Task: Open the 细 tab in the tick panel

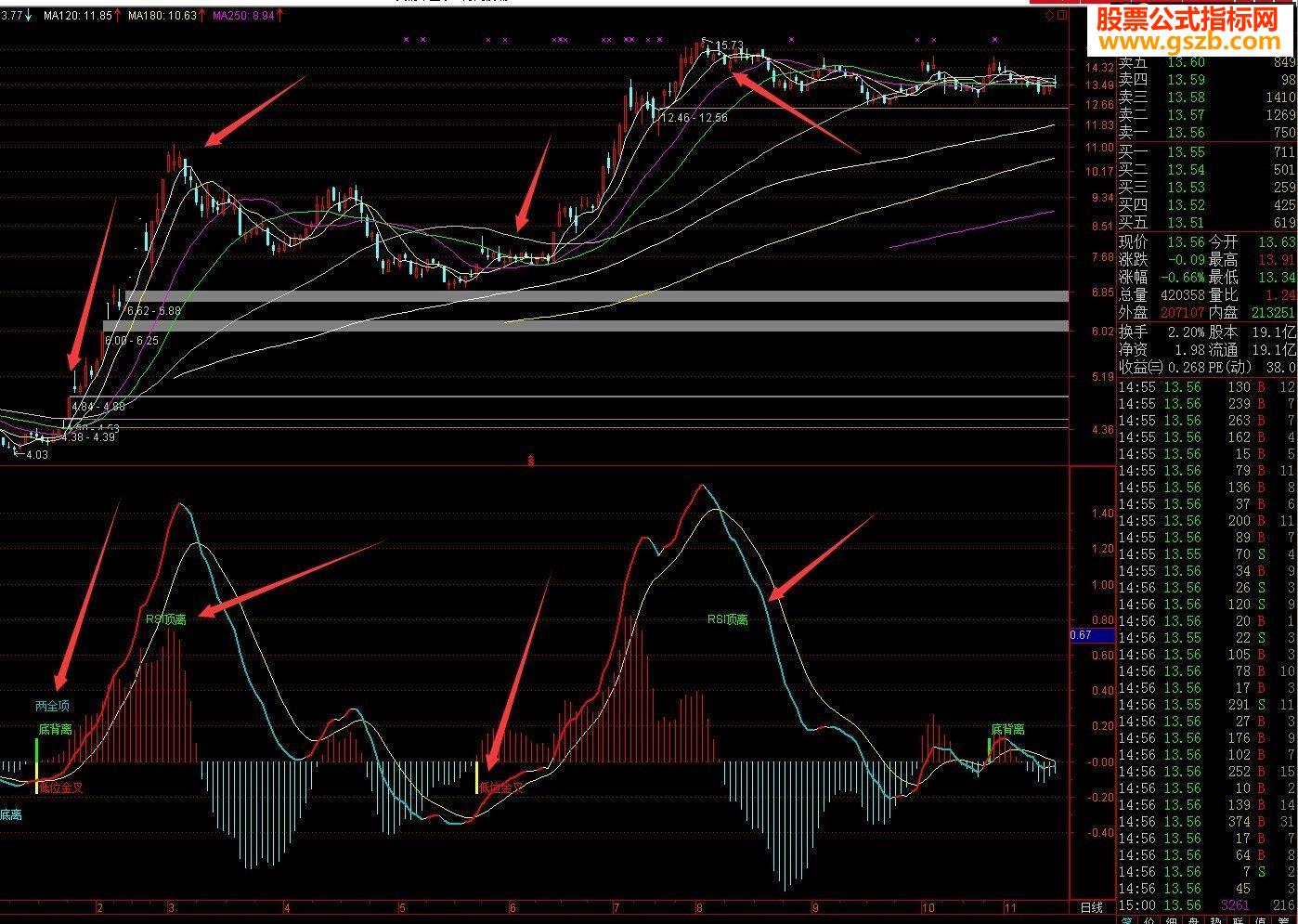Action: tap(1171, 920)
